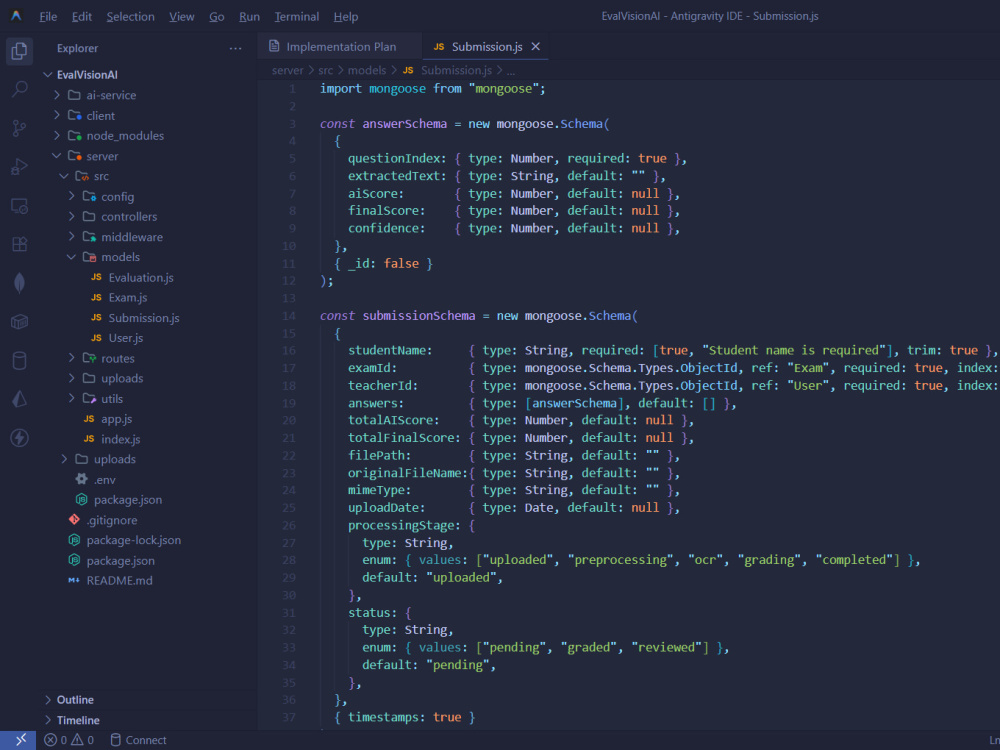Click the document icon on Implementation Plan tab
This screenshot has height=750, width=1000.
(x=274, y=46)
